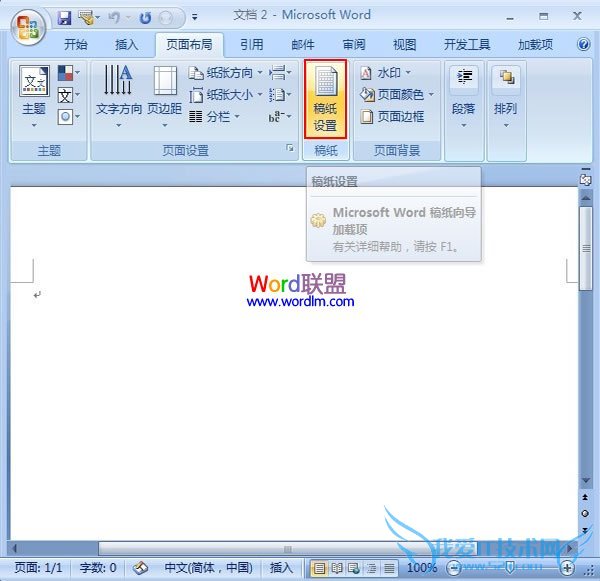Image resolution: width=600 pixels, height=581 pixels.
Task: Open Theme Colors icon
Action: point(69,73)
